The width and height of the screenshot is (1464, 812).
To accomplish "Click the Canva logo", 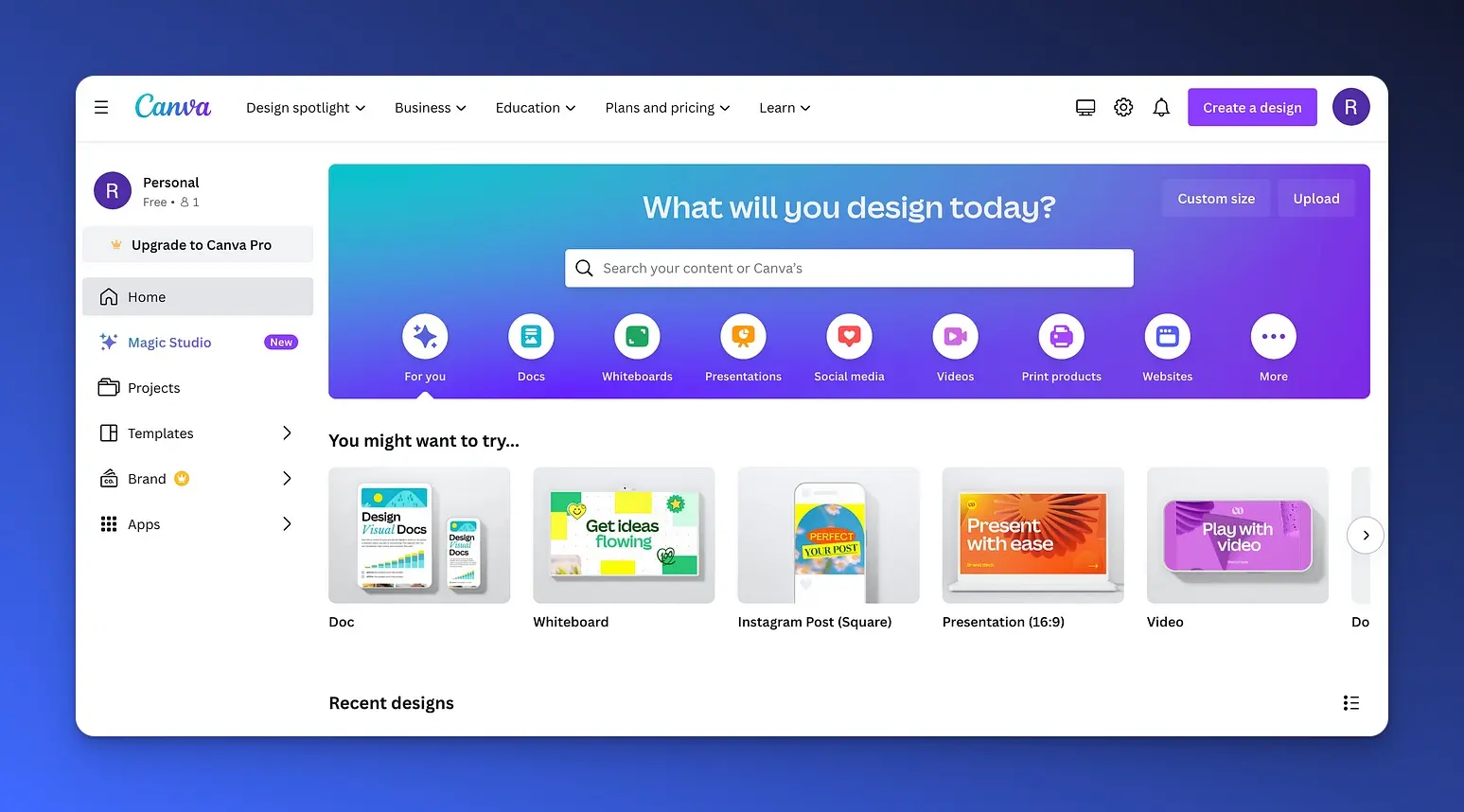I will [173, 106].
